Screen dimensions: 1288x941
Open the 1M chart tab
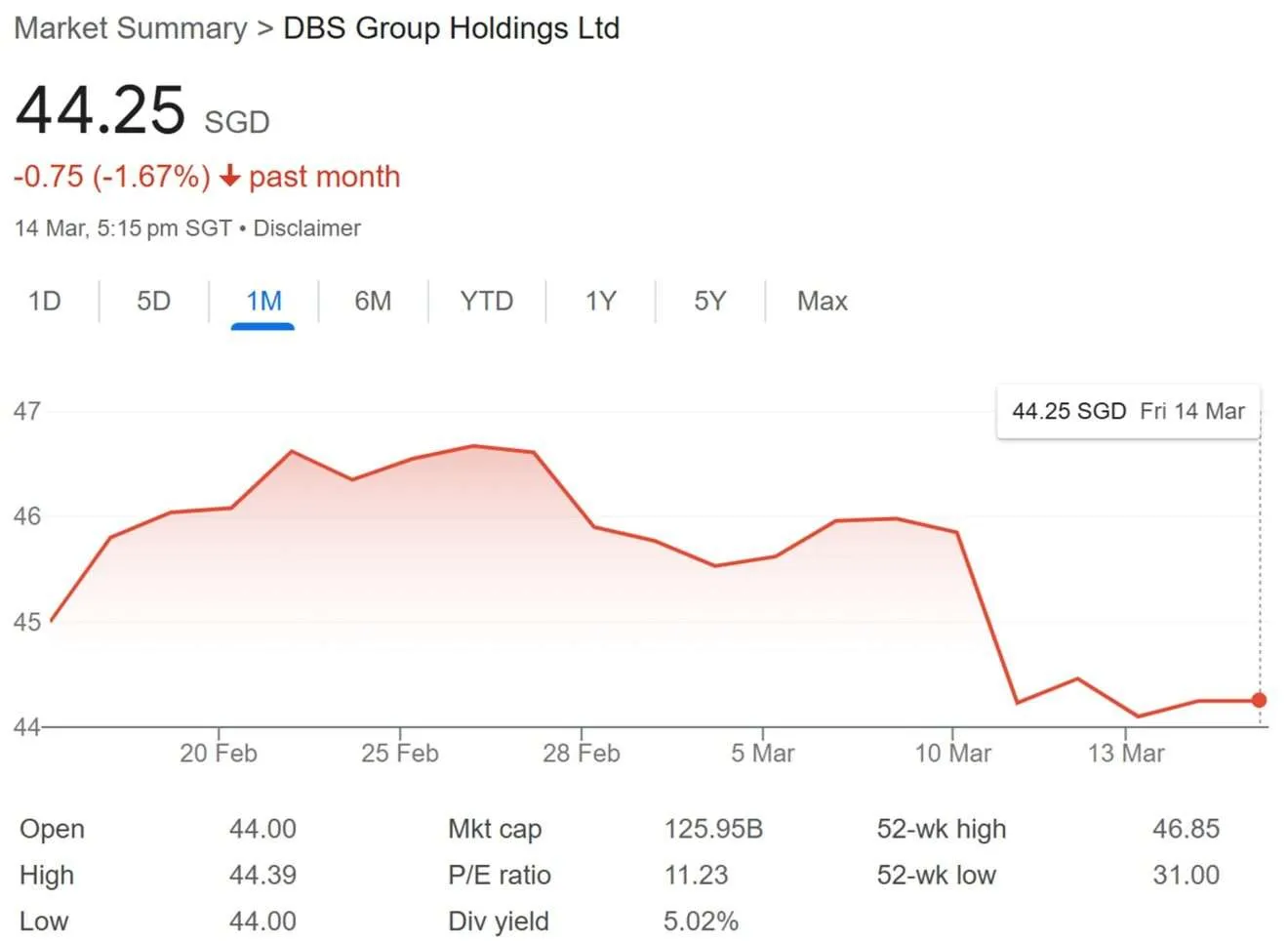262,302
